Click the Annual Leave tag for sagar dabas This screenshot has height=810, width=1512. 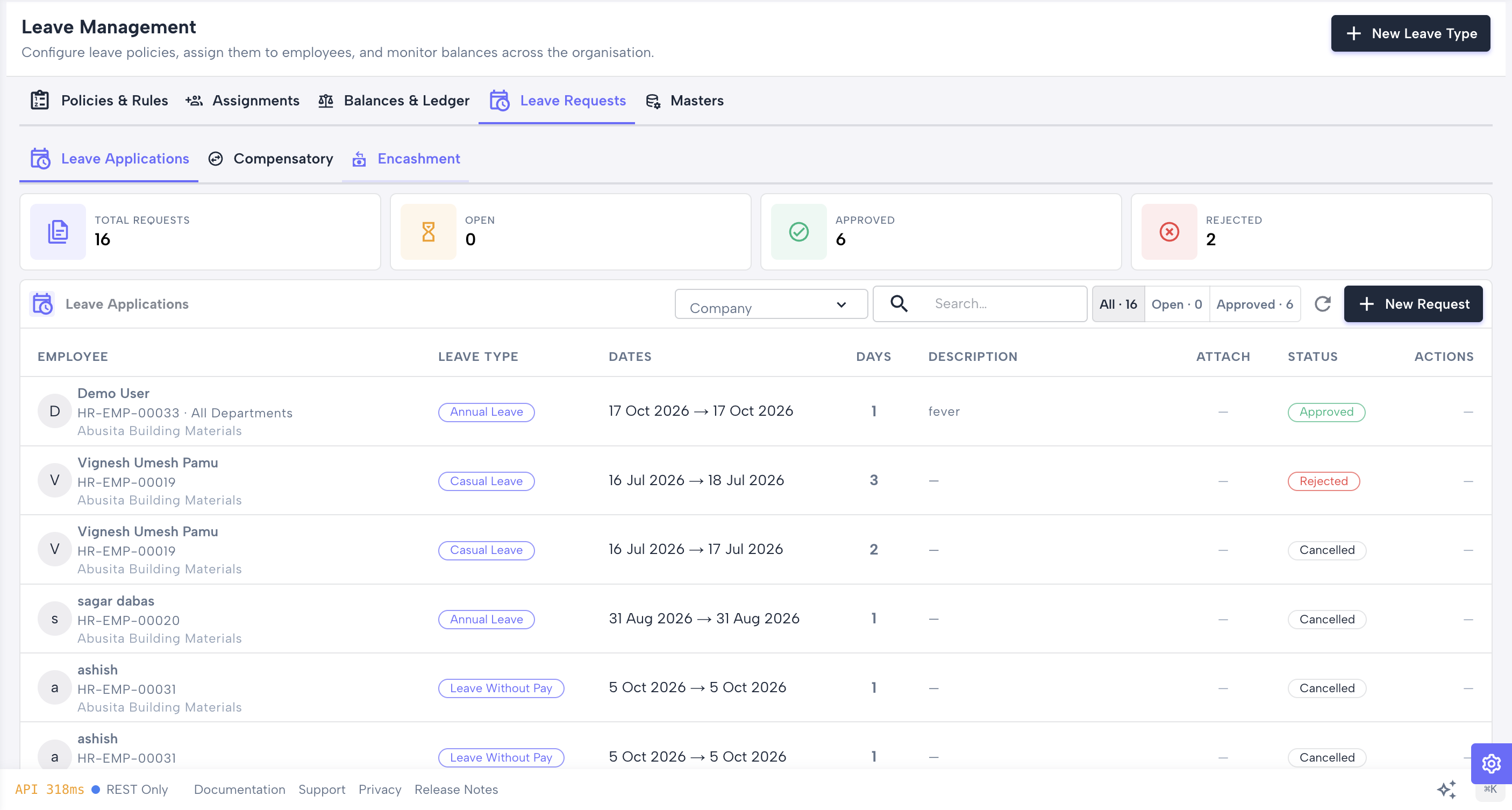tap(486, 619)
